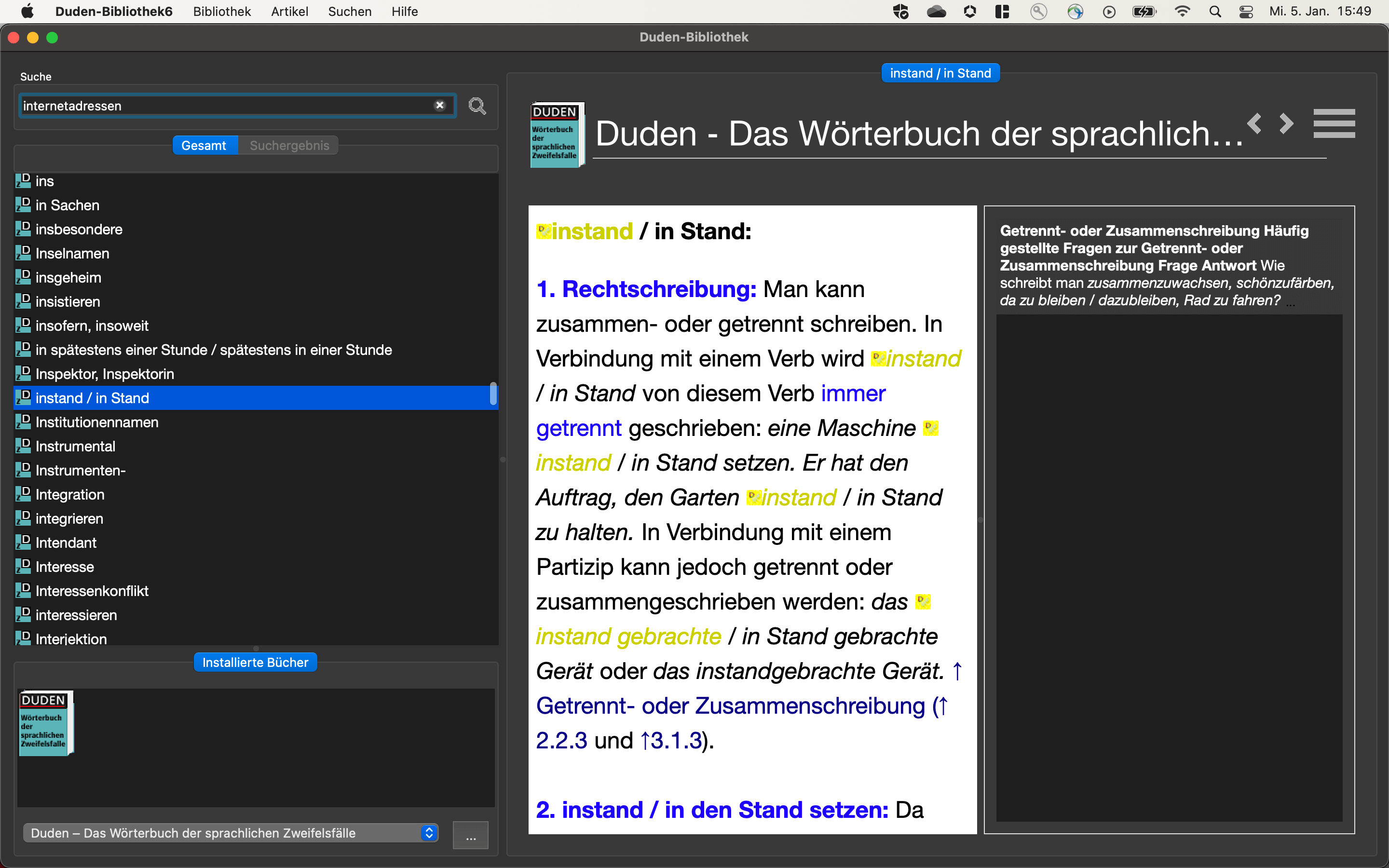Click the entry icon beside 'Intendant'

(x=23, y=542)
